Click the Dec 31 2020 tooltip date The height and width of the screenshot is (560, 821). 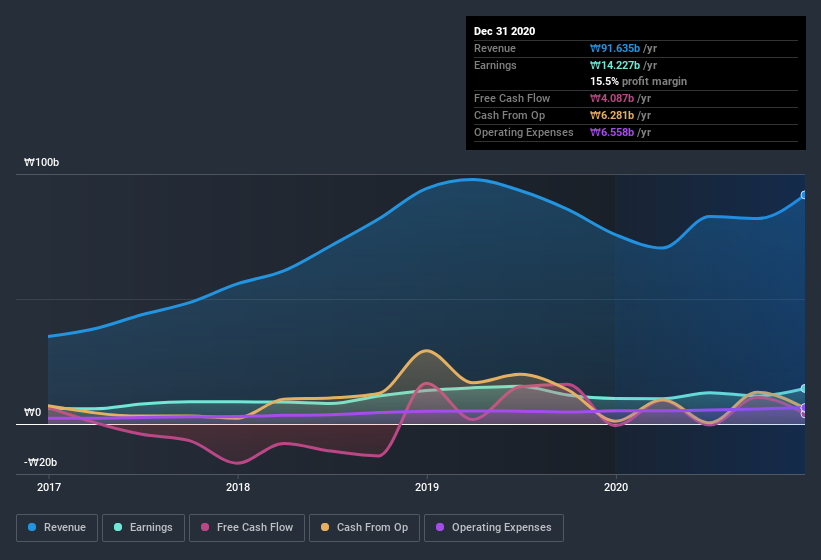[x=504, y=31]
